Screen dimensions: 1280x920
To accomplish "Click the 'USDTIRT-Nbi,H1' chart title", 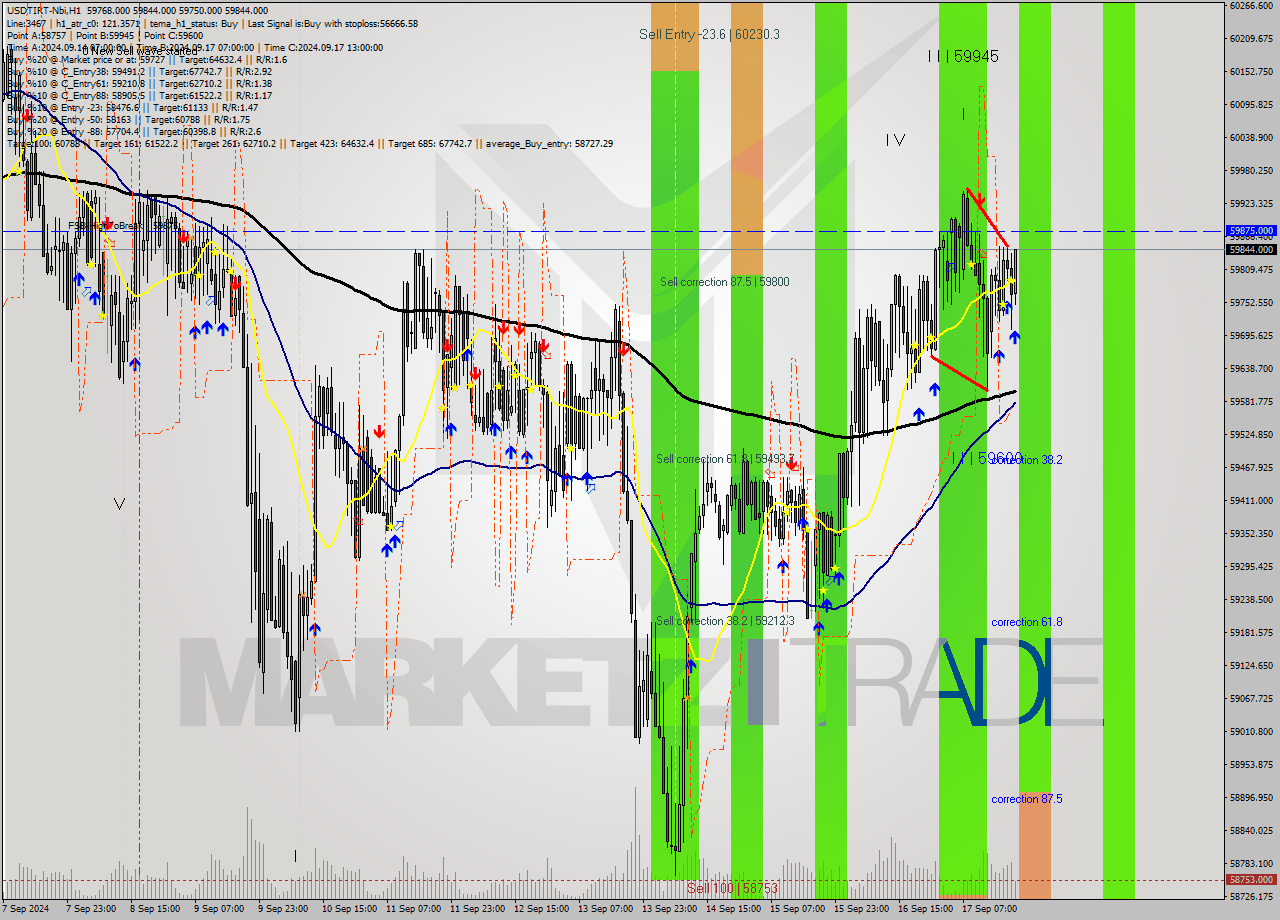I will pyautogui.click(x=45, y=10).
